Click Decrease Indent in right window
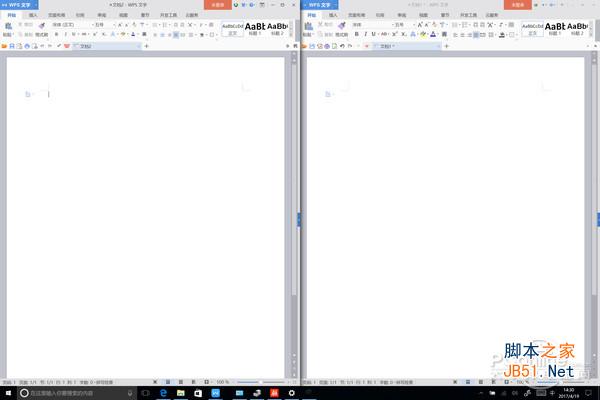The image size is (600, 400). pos(475,25)
